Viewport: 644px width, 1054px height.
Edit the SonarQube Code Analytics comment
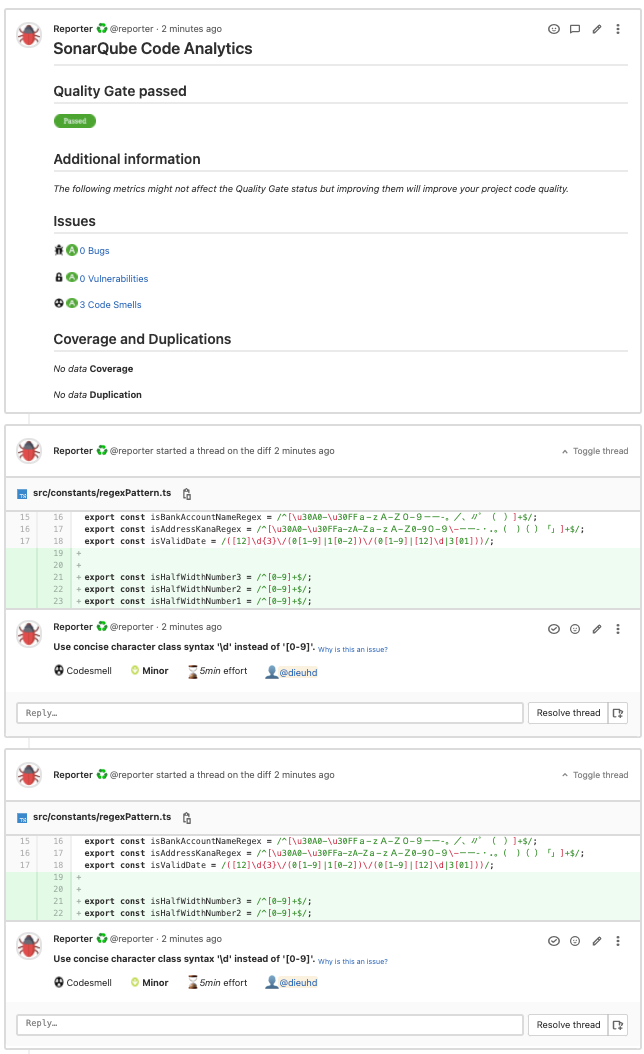[x=596, y=29]
